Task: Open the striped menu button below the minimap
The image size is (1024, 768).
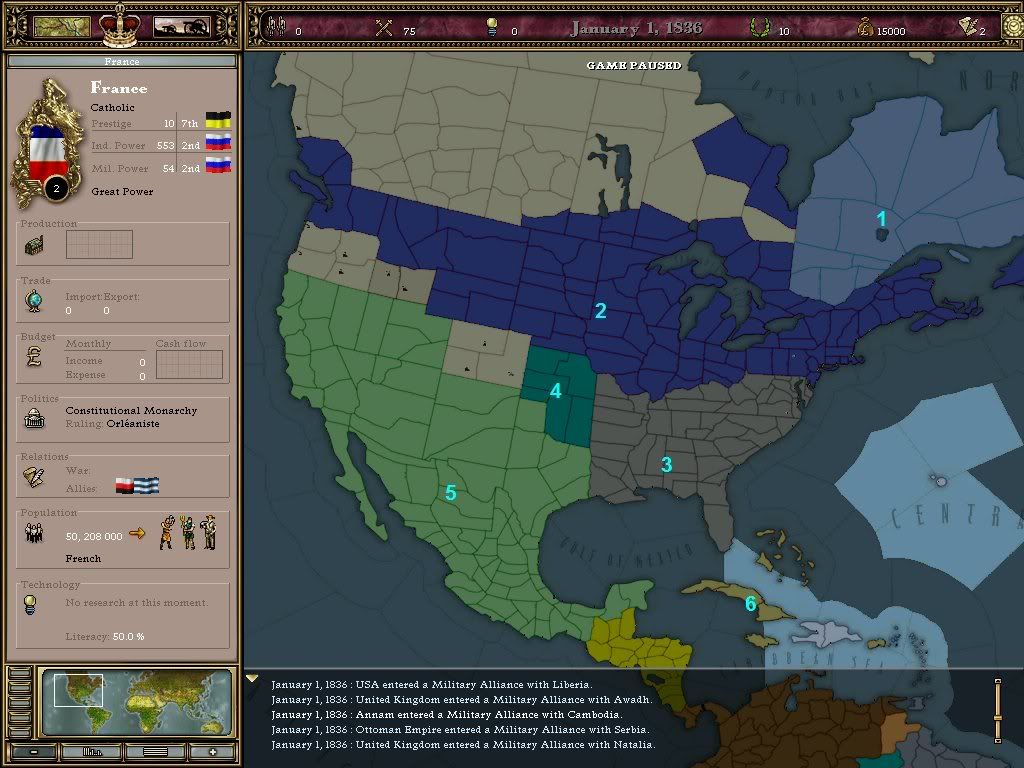Action: 155,752
